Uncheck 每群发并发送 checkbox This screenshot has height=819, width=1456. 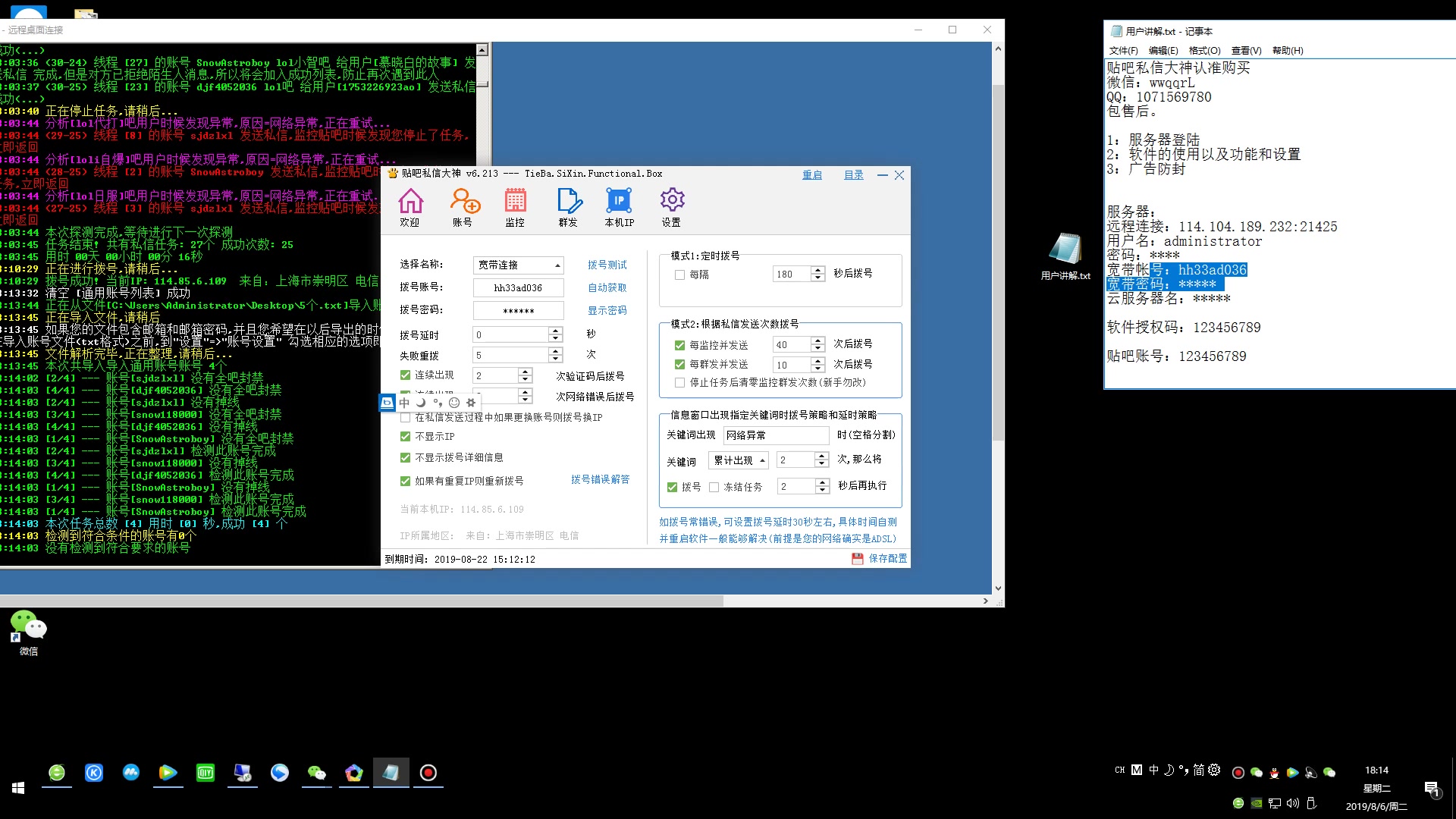tap(679, 364)
